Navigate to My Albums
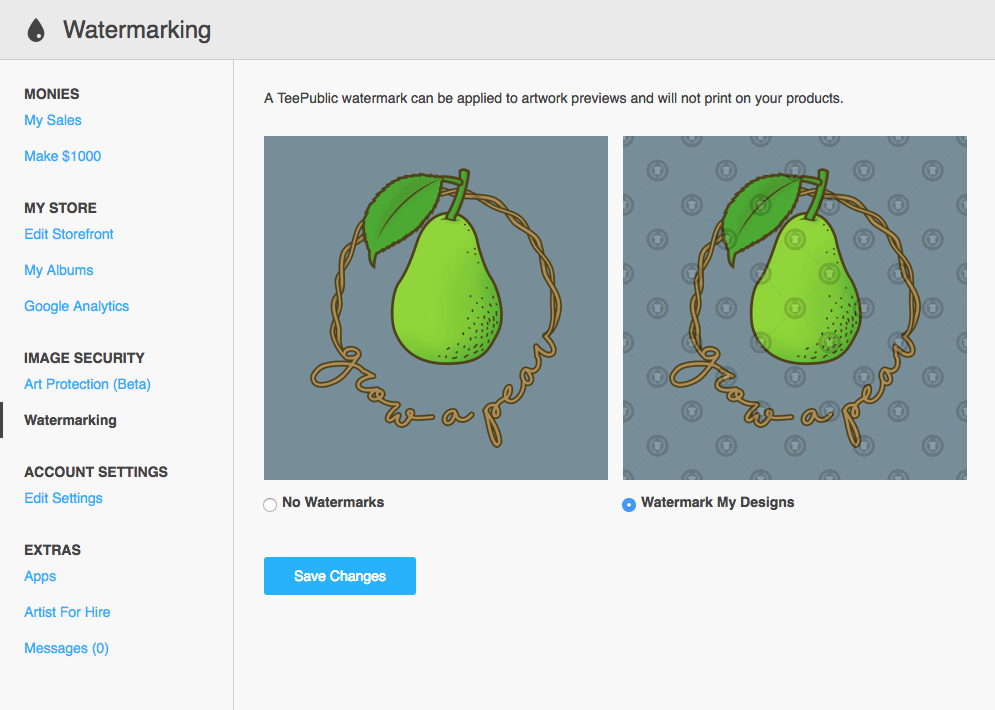The image size is (995, 710). pyautogui.click(x=59, y=270)
